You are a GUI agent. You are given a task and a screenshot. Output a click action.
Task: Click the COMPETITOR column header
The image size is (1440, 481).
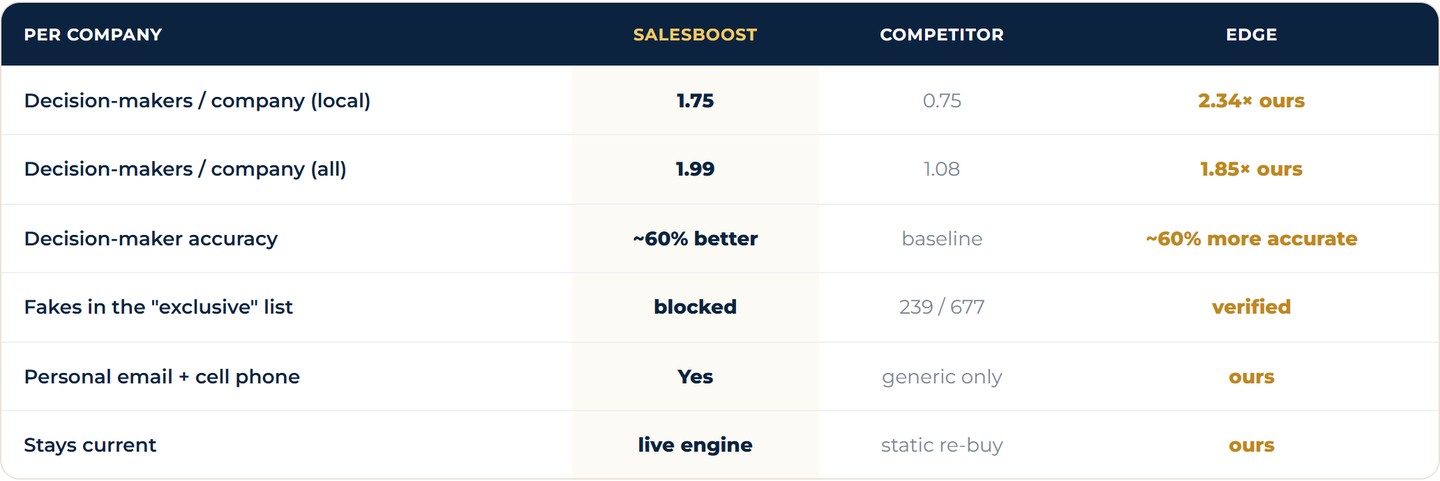click(x=942, y=34)
